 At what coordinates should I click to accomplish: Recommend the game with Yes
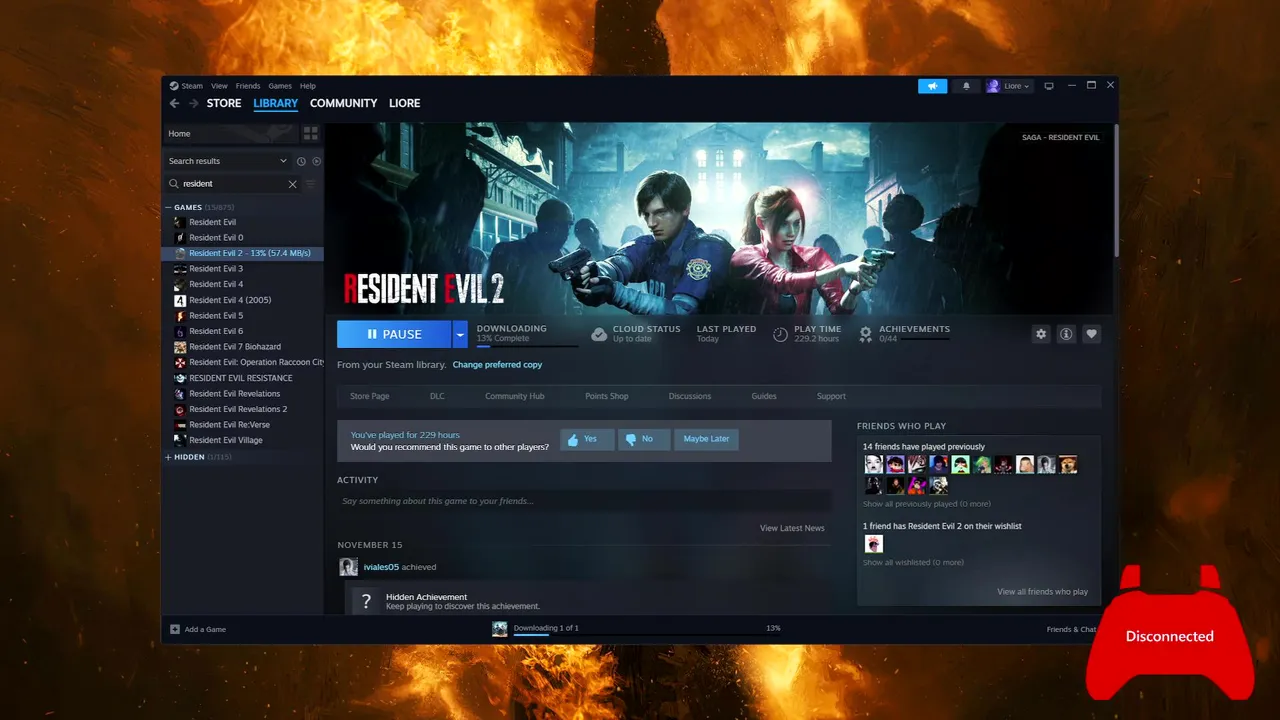point(587,439)
